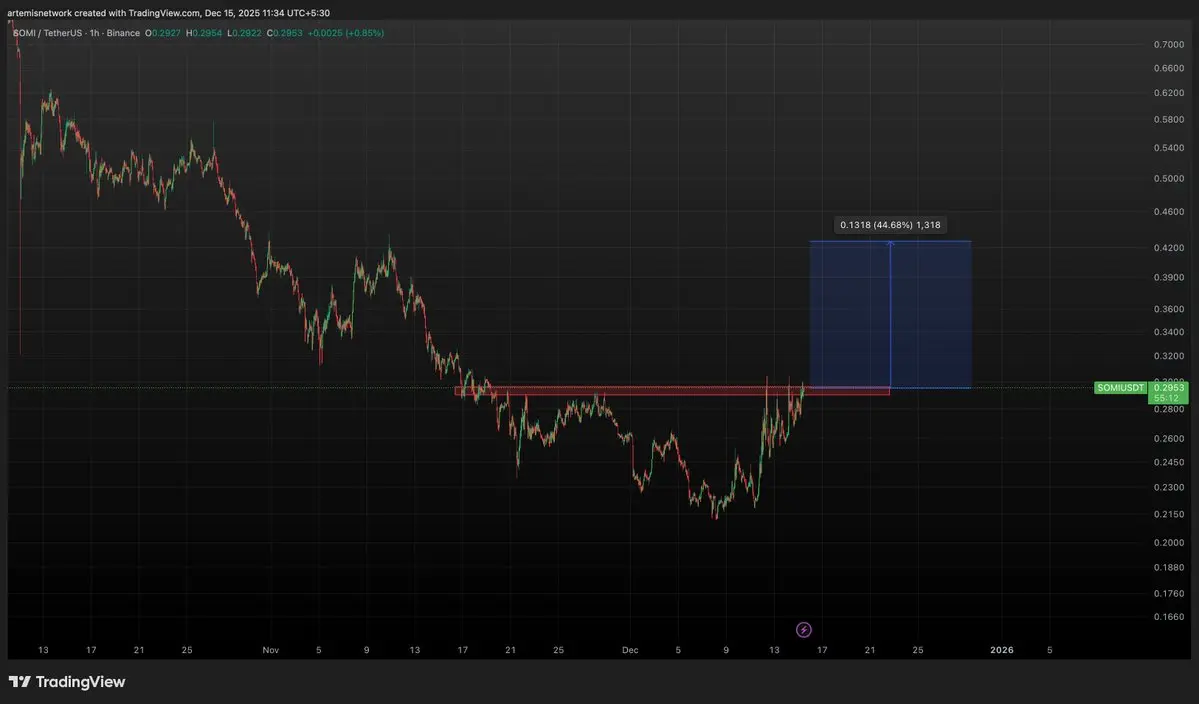Click the 0.2300 price axis label
This screenshot has height=704, width=1199.
[1168, 488]
